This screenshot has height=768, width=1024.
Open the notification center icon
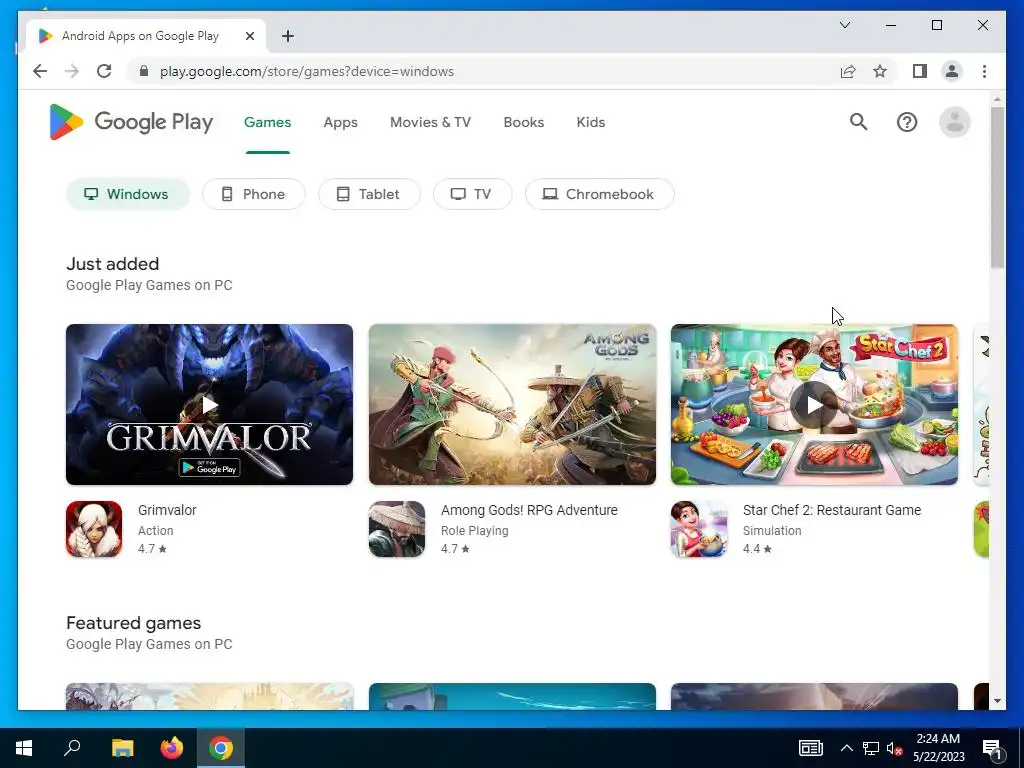click(x=993, y=748)
